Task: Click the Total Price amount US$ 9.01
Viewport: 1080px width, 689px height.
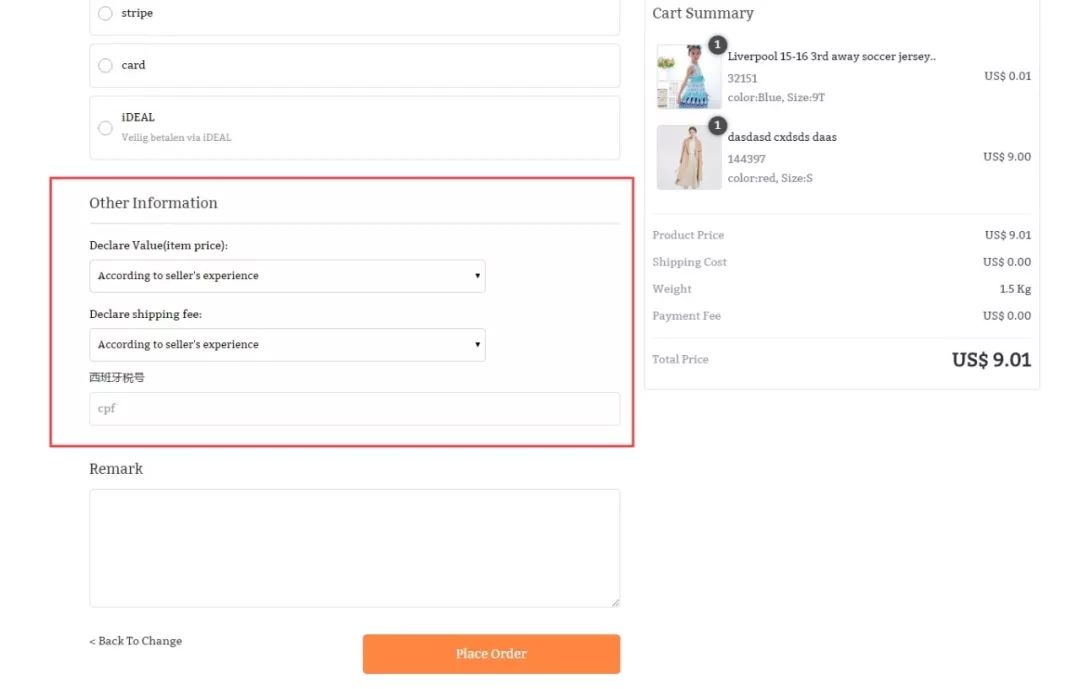Action: coord(990,360)
